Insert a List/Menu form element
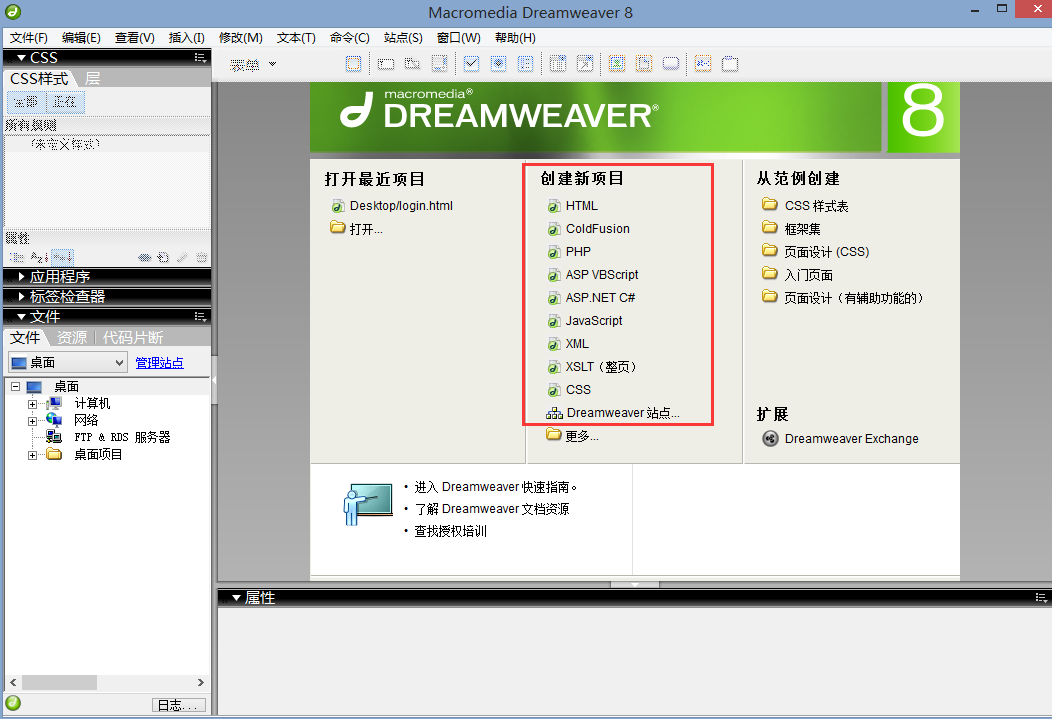1052x719 pixels. pyautogui.click(x=558, y=64)
